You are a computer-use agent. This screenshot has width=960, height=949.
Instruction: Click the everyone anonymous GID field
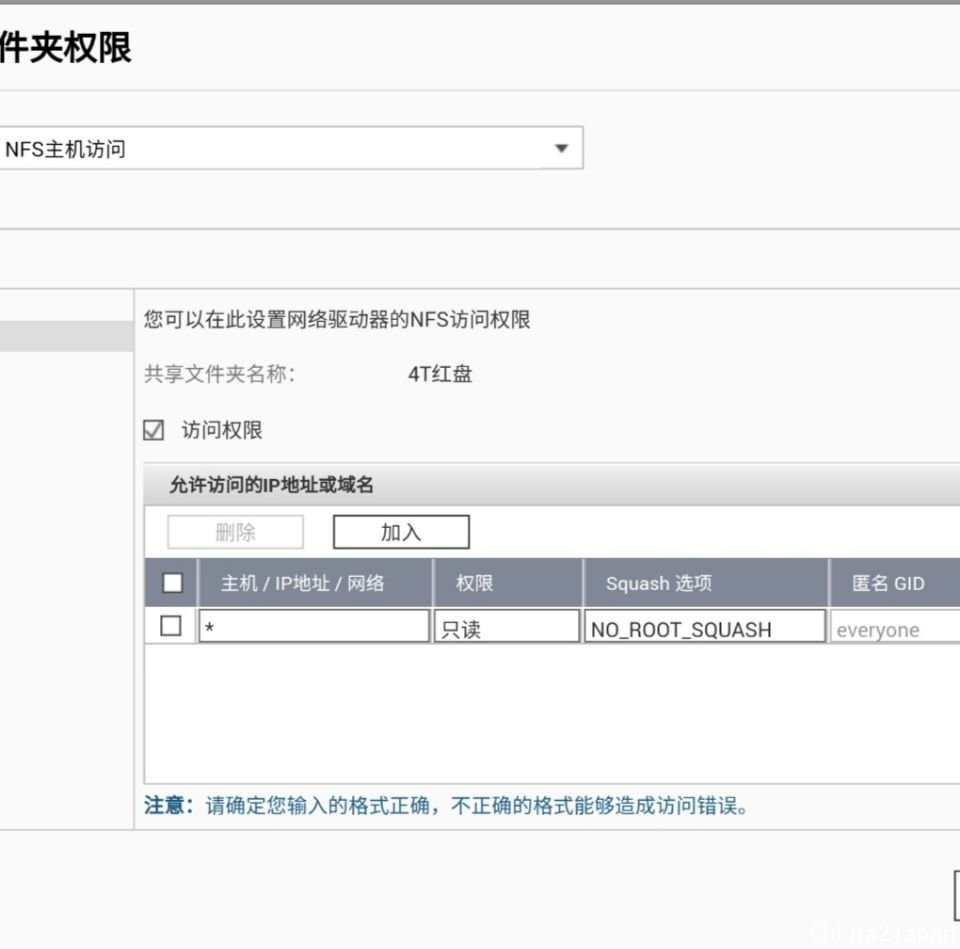[x=893, y=629]
